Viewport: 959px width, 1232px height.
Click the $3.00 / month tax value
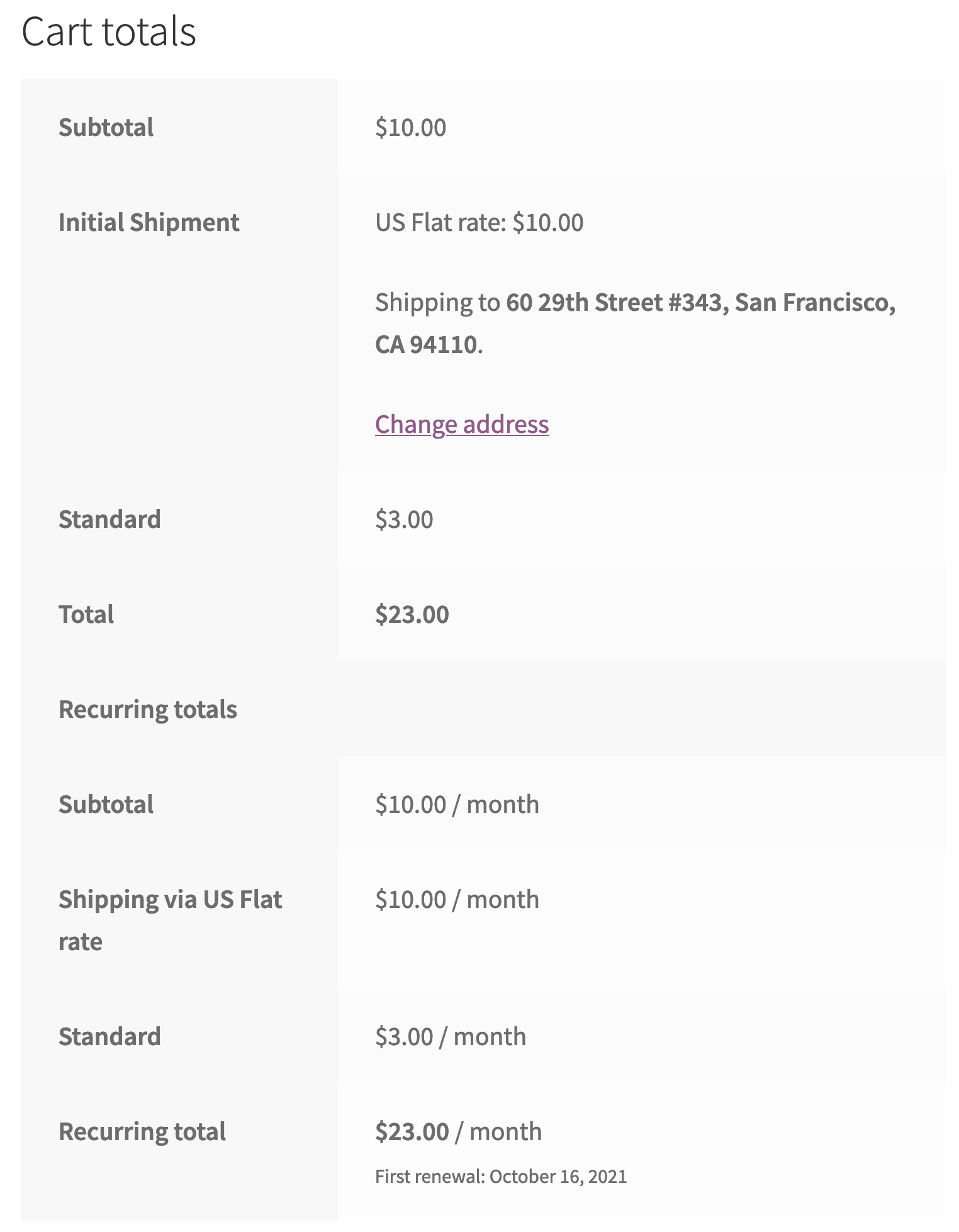pyautogui.click(x=450, y=1036)
